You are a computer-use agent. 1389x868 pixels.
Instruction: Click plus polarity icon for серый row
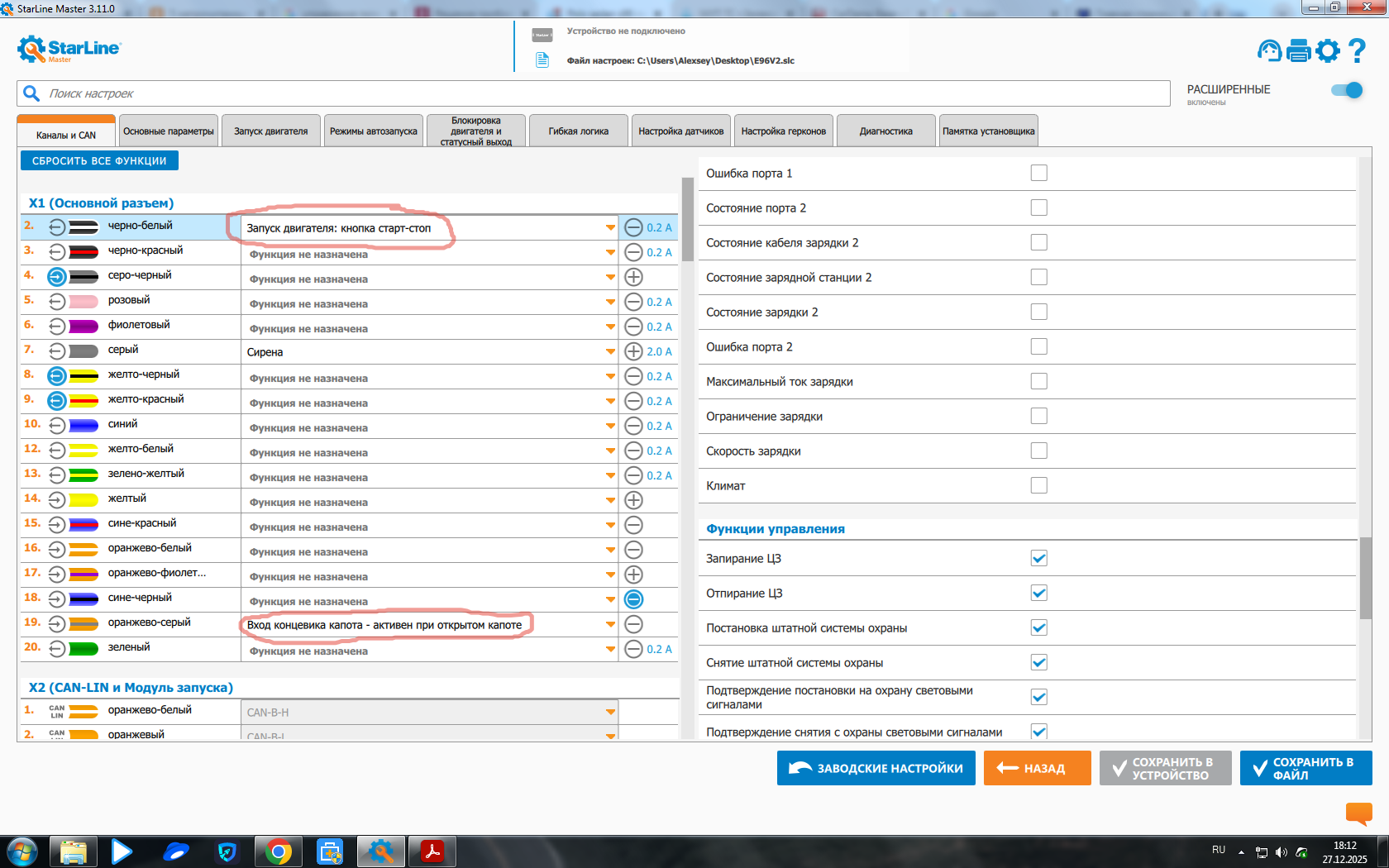(633, 351)
